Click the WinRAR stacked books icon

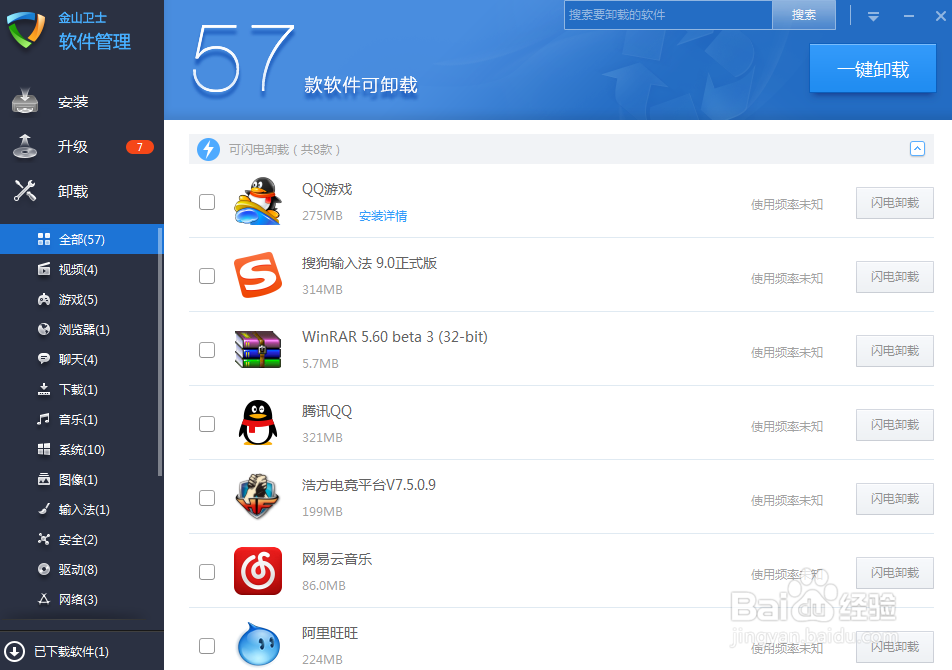point(258,350)
